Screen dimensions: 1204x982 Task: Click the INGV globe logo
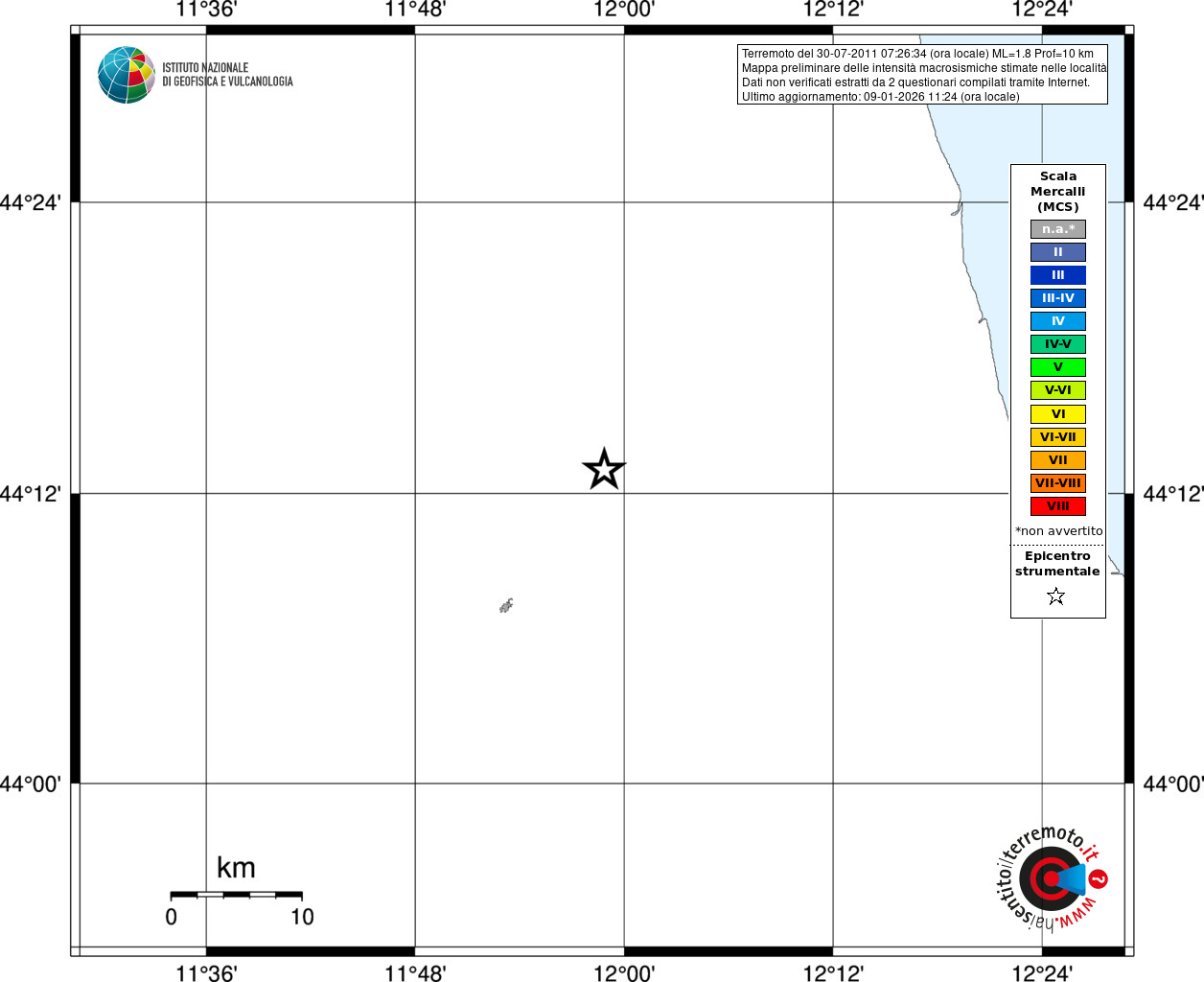(127, 75)
